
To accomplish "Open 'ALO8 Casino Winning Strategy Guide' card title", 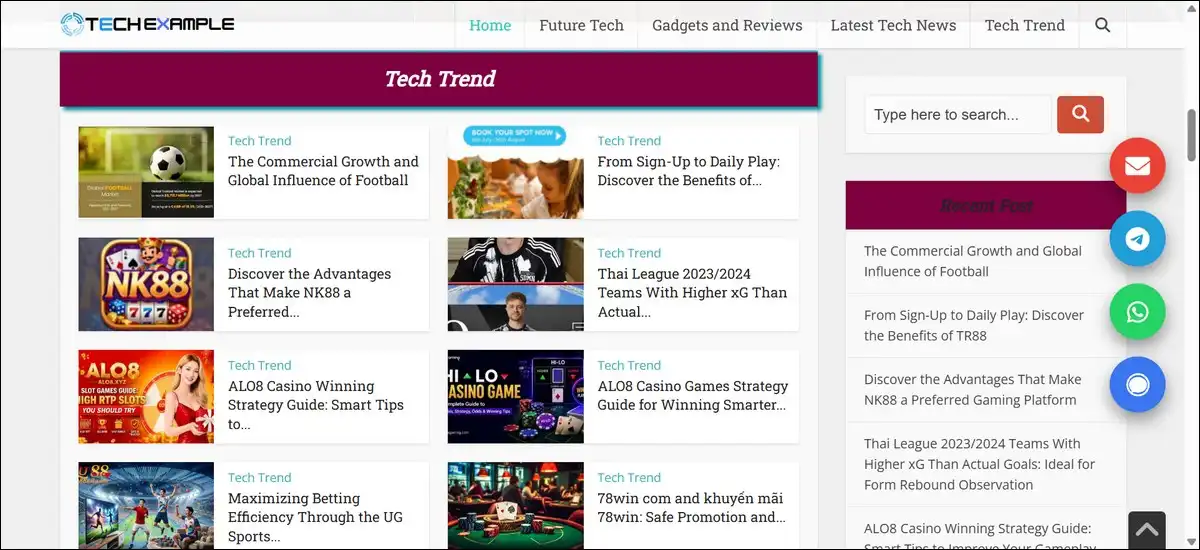I will point(316,405).
